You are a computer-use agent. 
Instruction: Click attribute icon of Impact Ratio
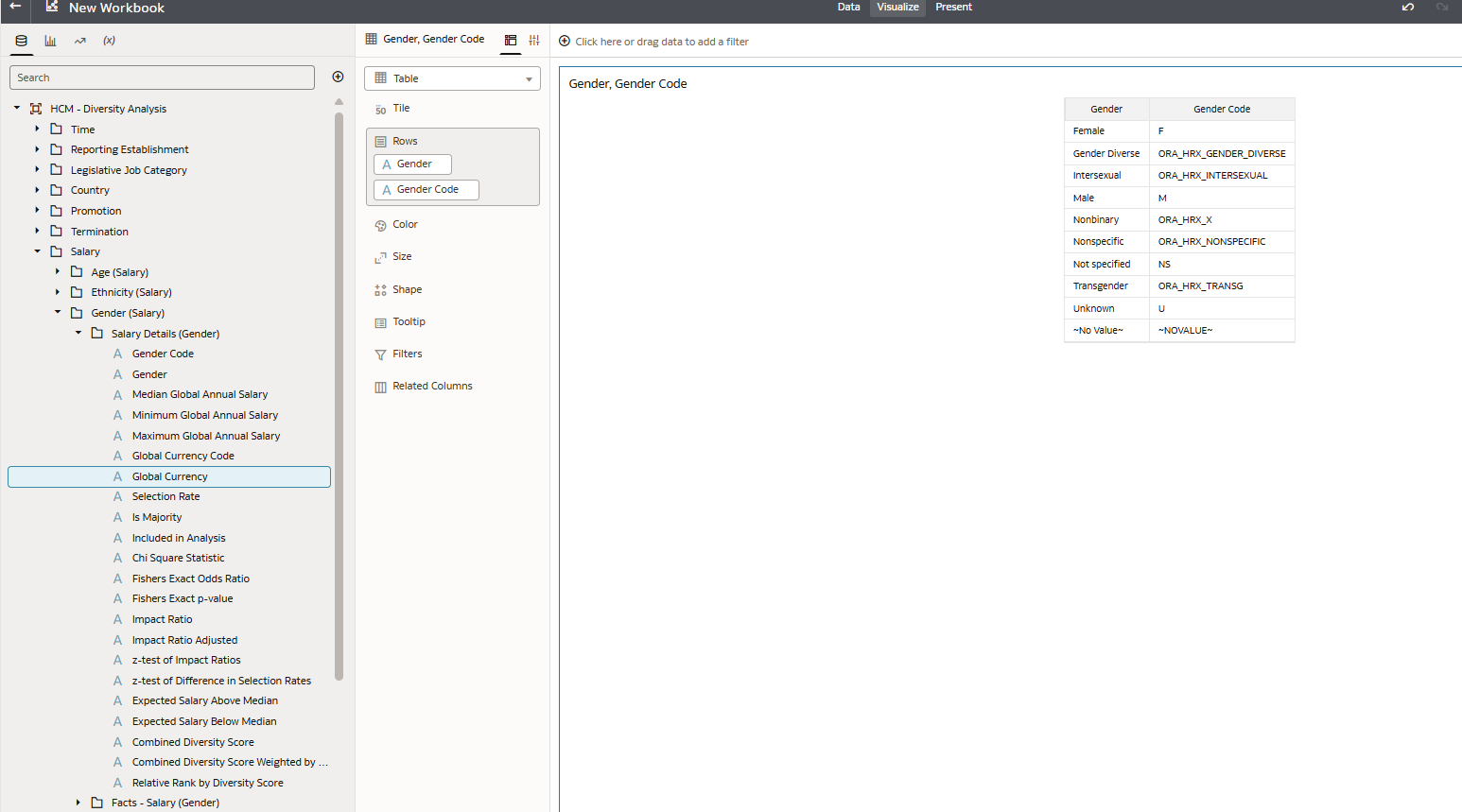click(x=117, y=619)
